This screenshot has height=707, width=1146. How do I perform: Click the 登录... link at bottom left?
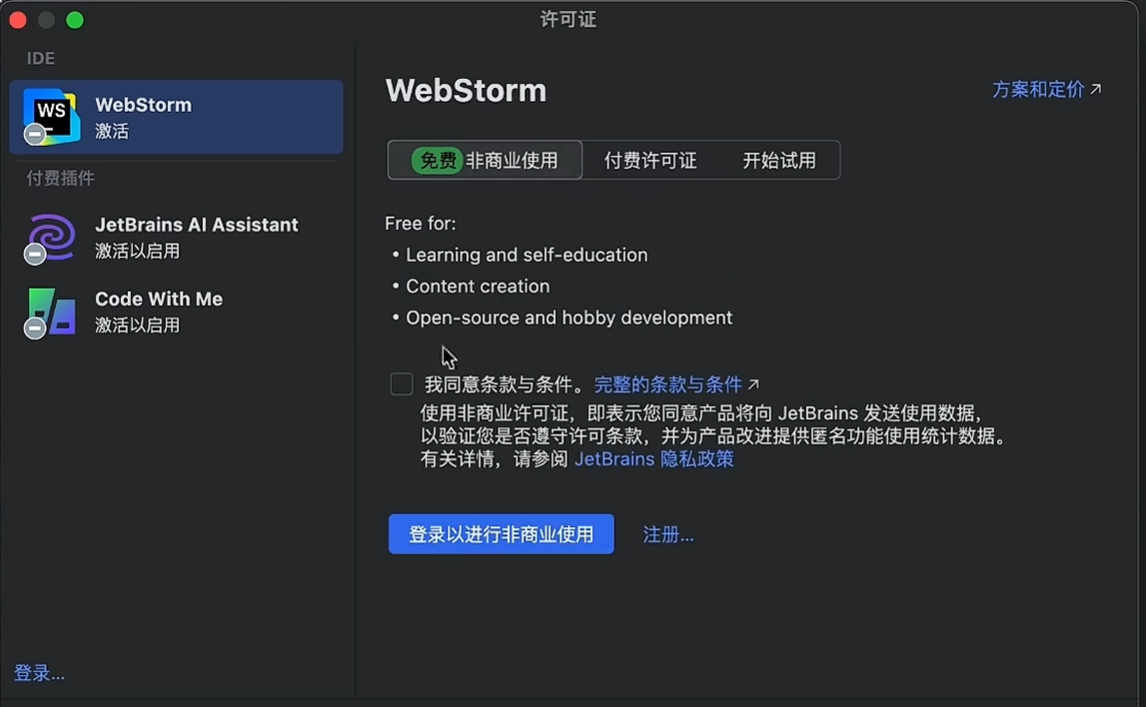(39, 673)
